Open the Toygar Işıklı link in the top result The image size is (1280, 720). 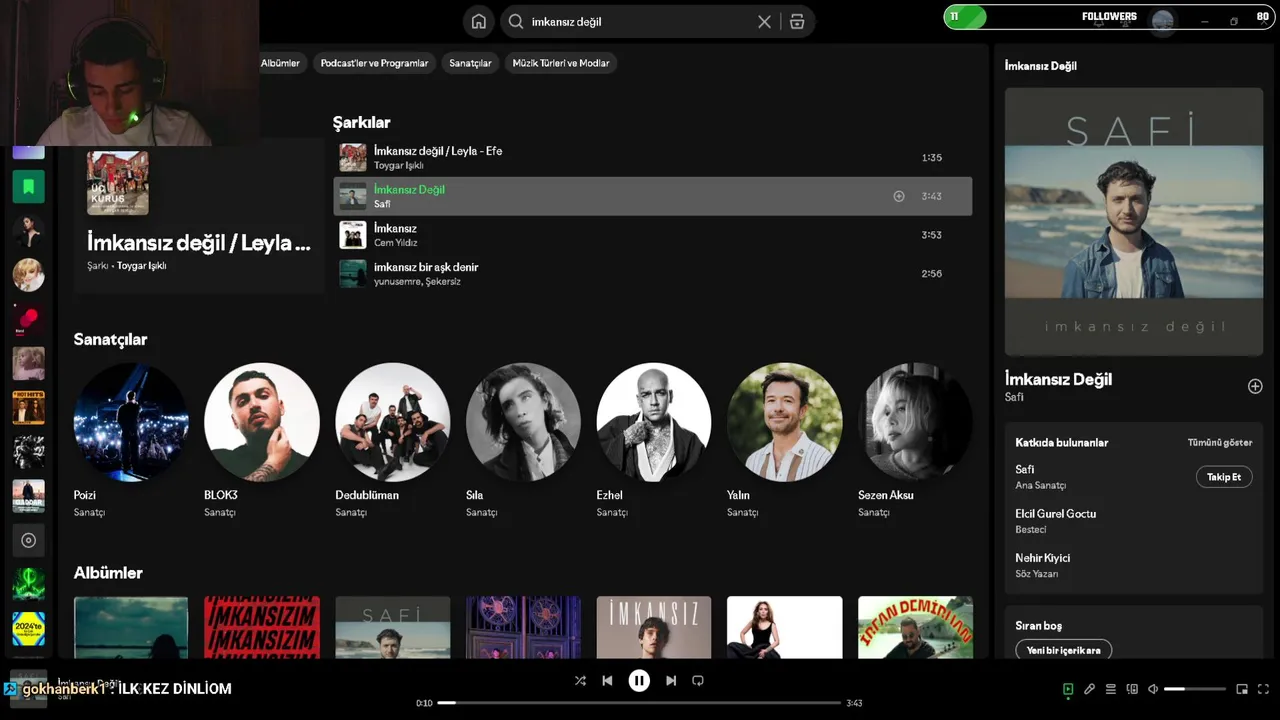pos(141,266)
